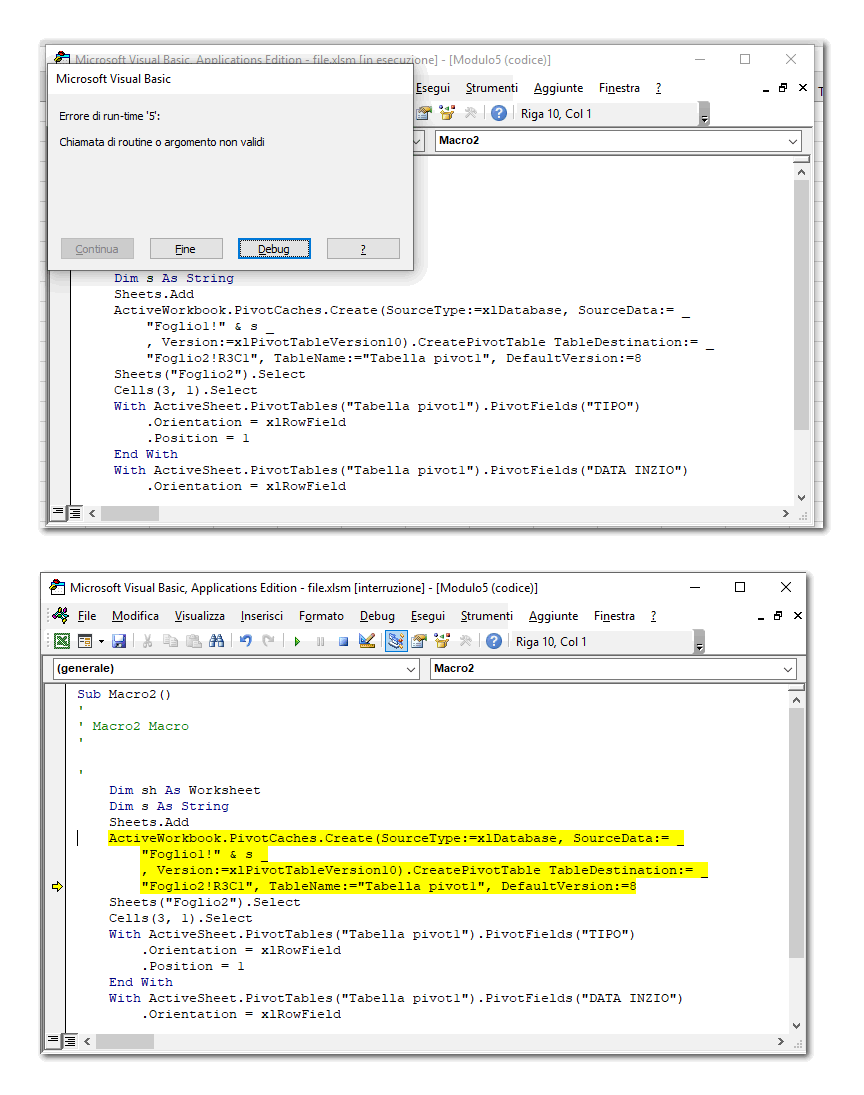Viewport: 864px width, 1095px height.
Task: Expand toolbar options arrow in upper window
Action: click(704, 114)
